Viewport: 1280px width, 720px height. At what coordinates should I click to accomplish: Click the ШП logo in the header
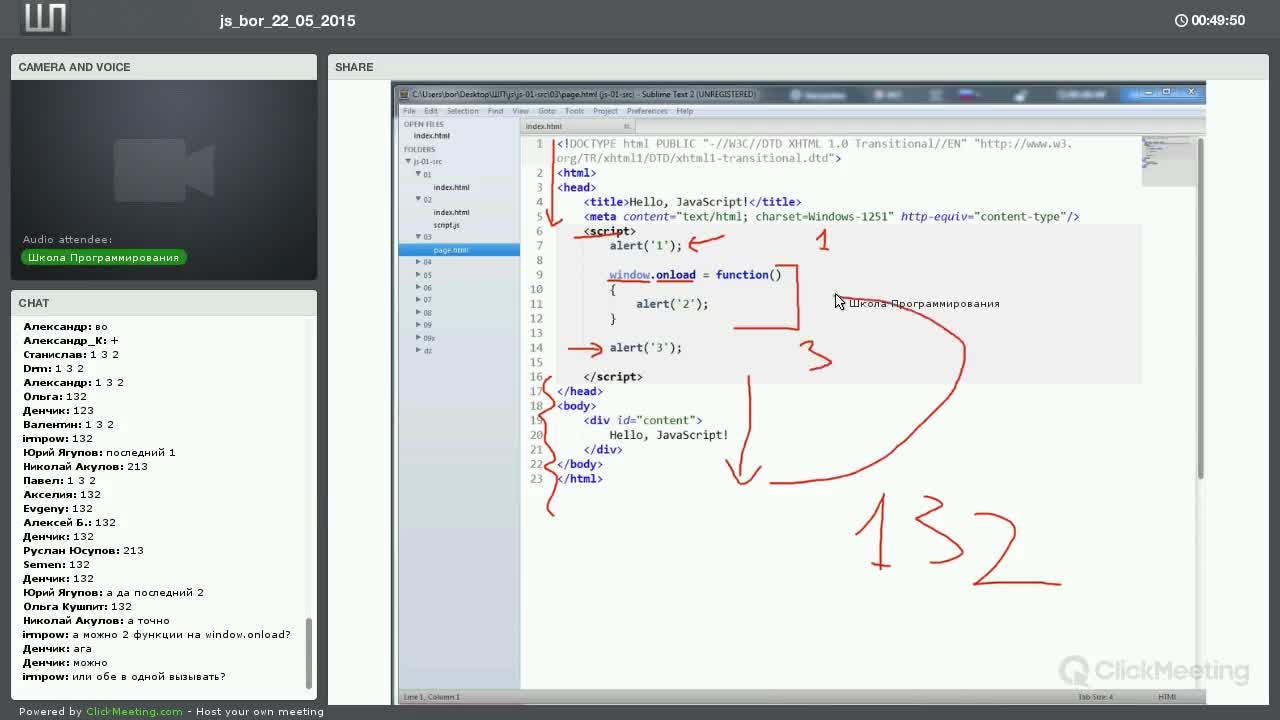45,19
